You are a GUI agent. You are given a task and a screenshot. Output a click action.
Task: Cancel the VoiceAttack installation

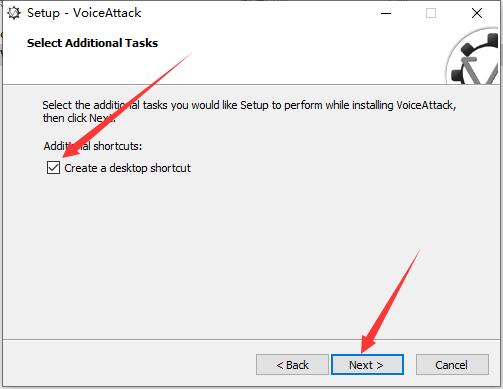point(452,365)
